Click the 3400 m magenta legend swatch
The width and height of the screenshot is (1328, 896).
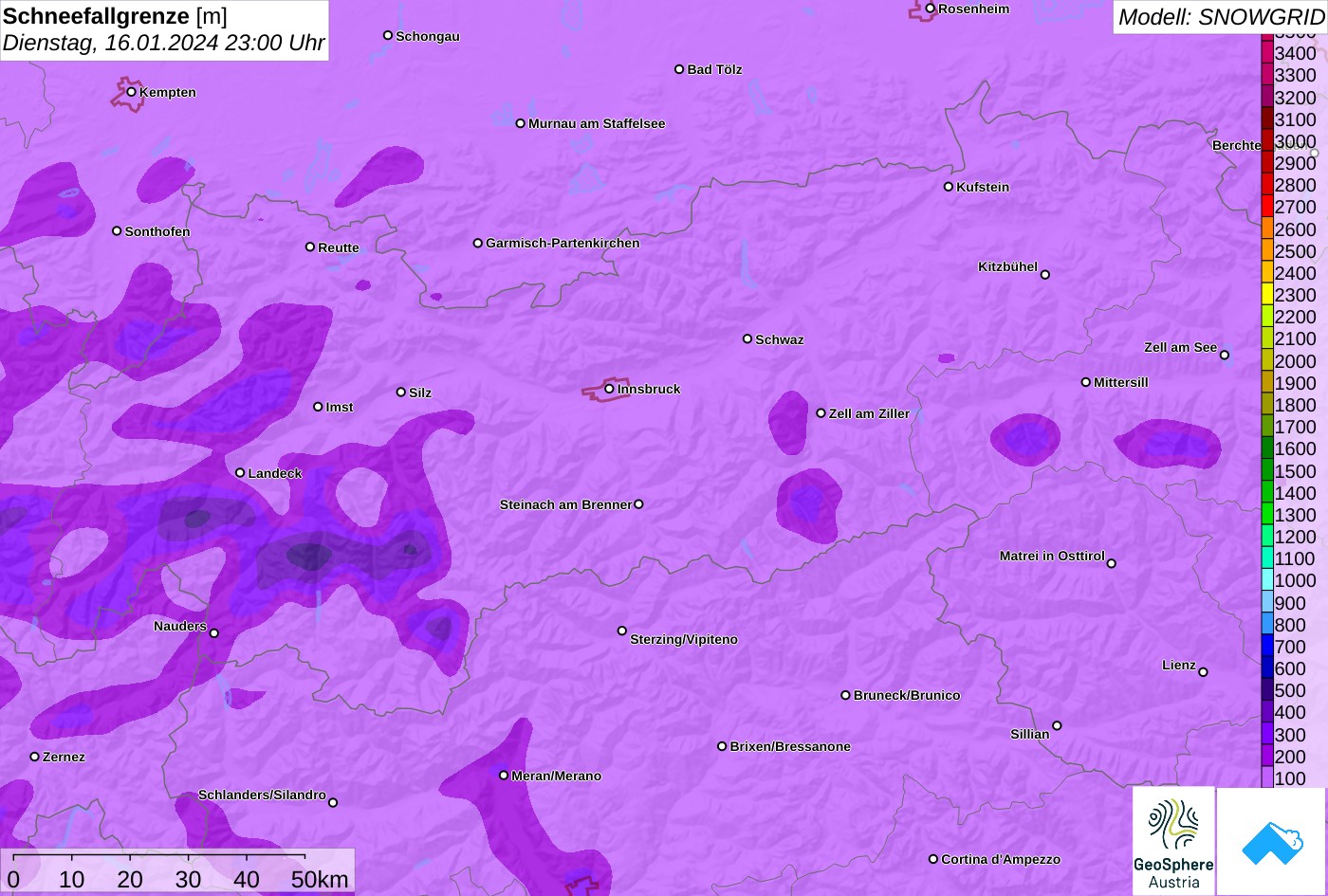pos(1267,52)
